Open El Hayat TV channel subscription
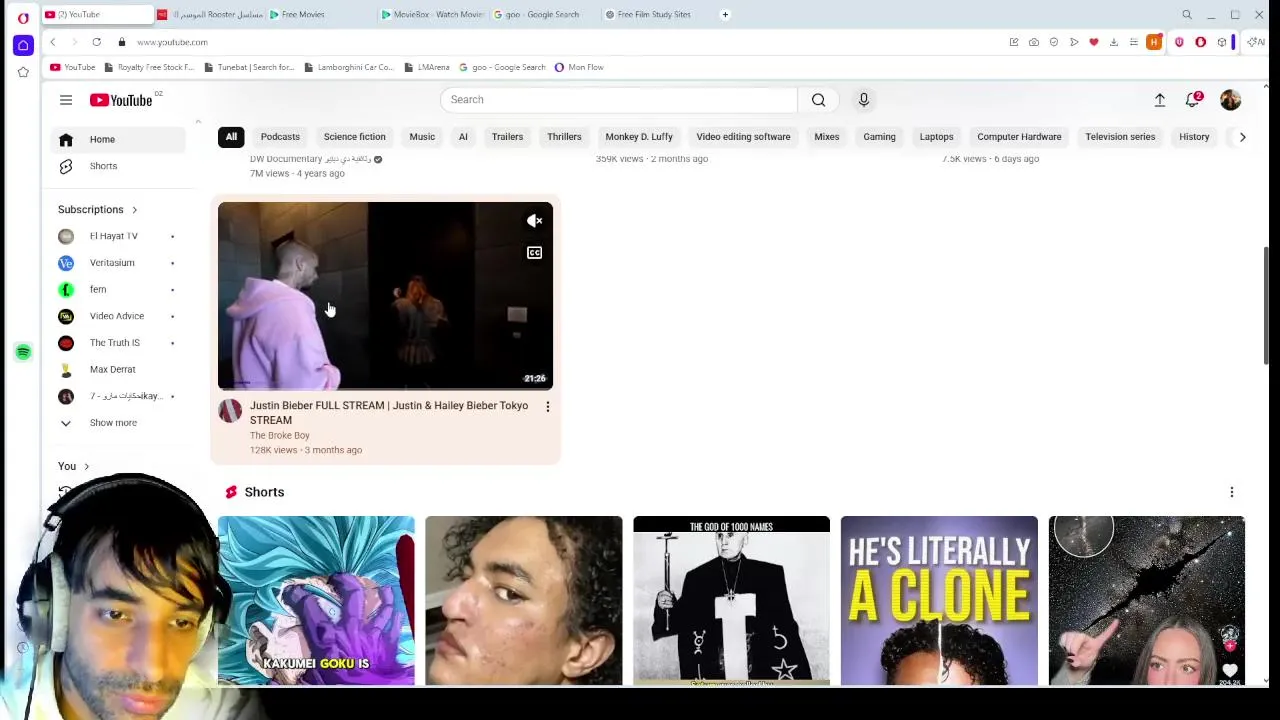The width and height of the screenshot is (1280, 720). (114, 236)
